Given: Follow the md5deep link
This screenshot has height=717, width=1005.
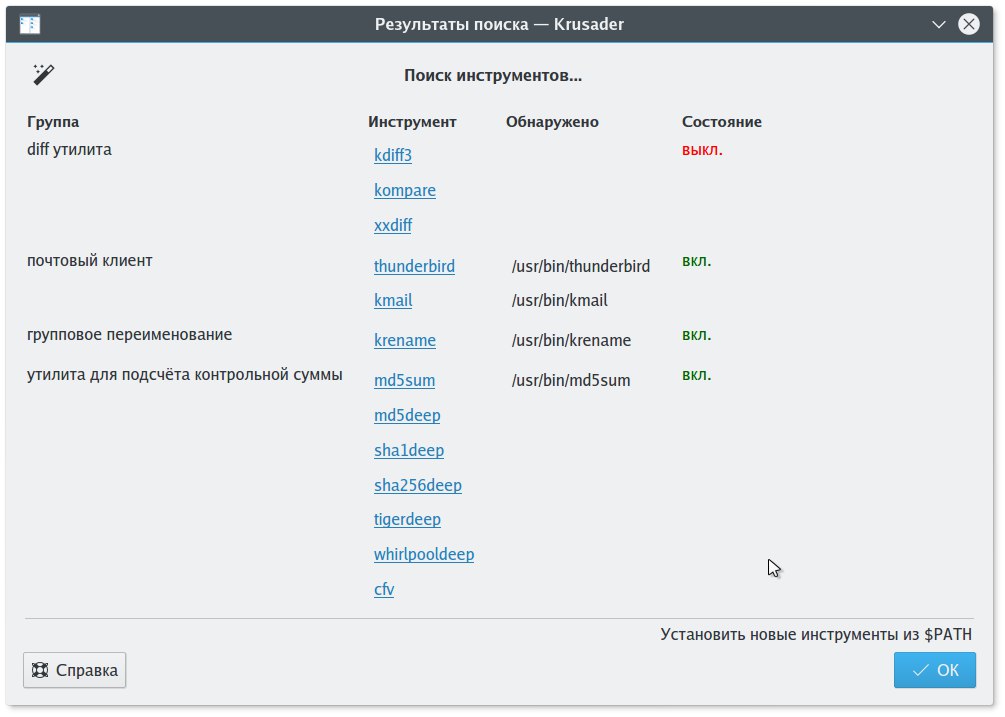Looking at the screenshot, I should coord(407,415).
